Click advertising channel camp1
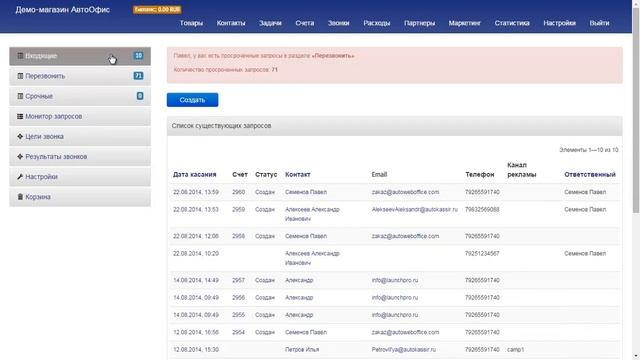Screen dimensions: 640x360 click(x=516, y=349)
